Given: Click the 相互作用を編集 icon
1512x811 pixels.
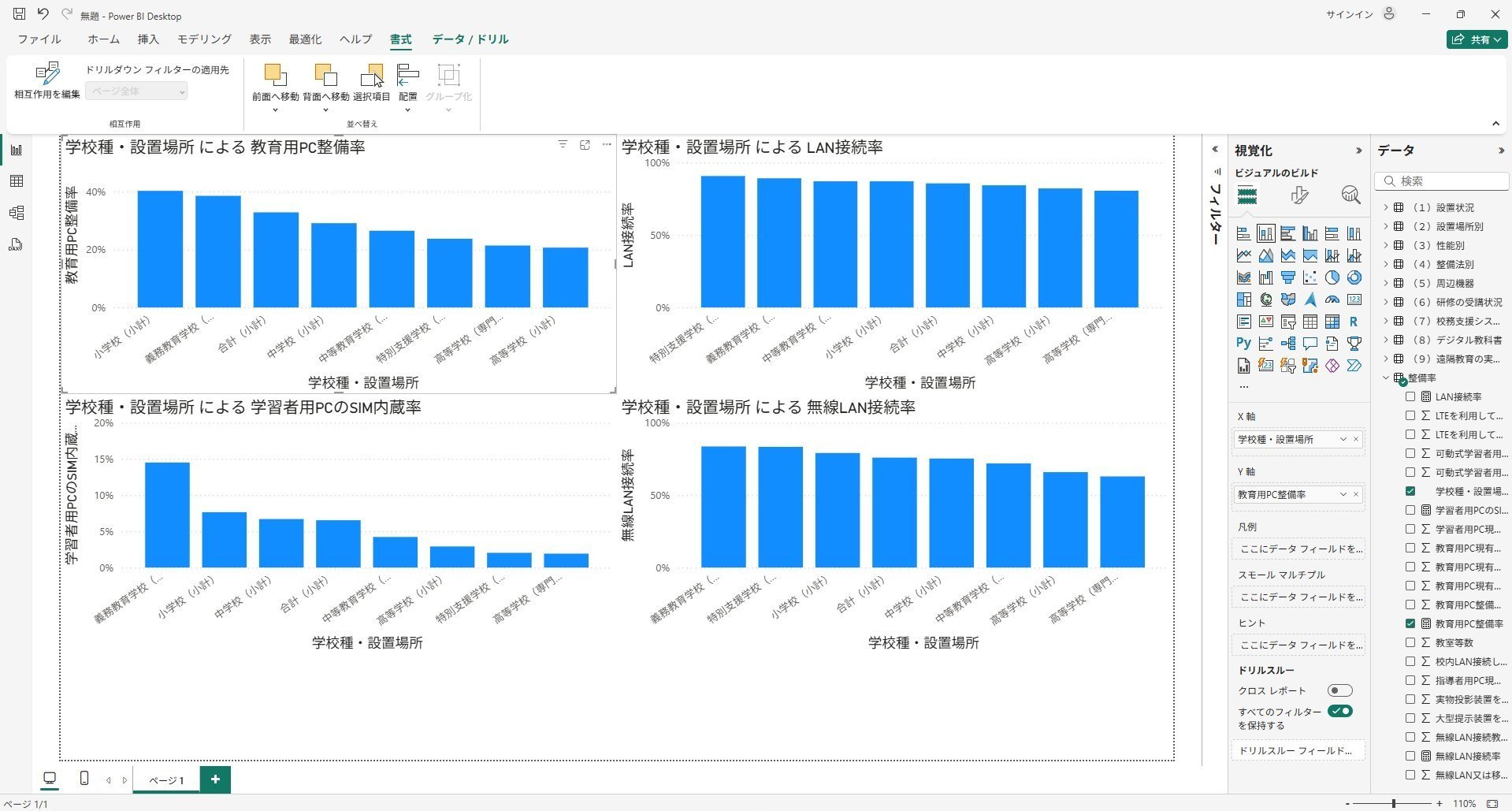Looking at the screenshot, I should pos(47,75).
